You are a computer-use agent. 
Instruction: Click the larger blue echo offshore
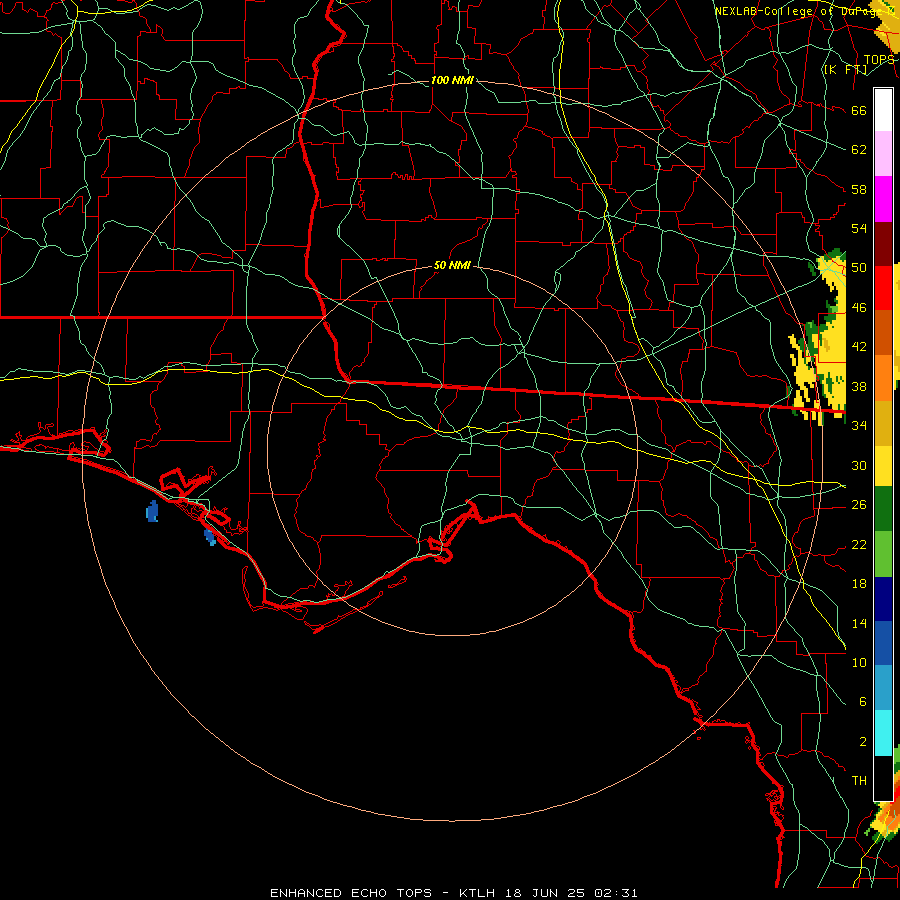[x=152, y=511]
